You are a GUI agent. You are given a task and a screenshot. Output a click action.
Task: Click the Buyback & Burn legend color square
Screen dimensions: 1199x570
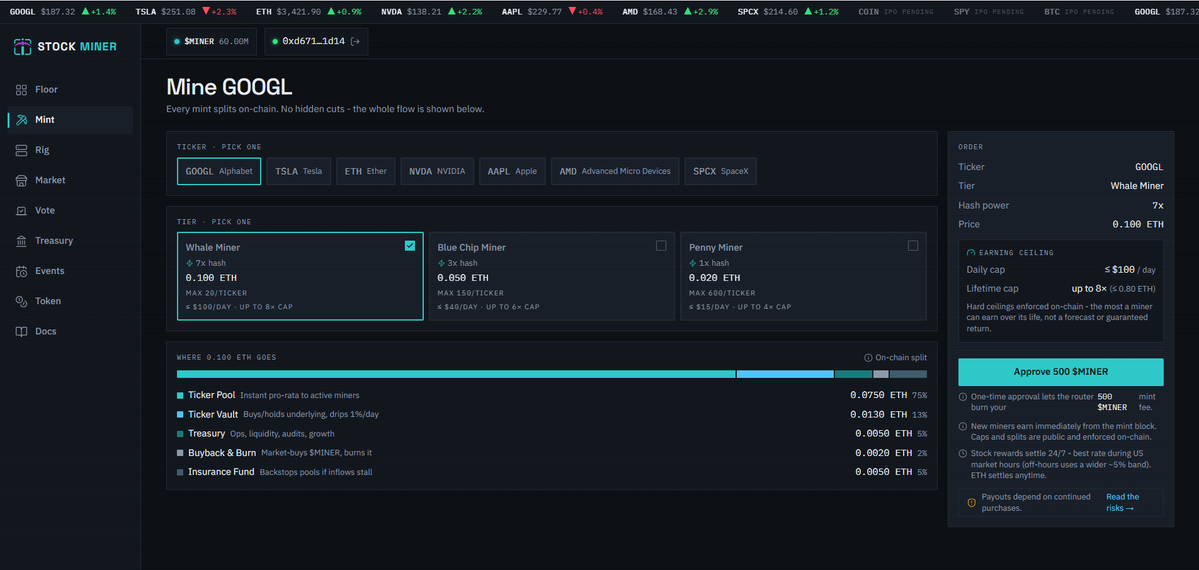point(180,453)
